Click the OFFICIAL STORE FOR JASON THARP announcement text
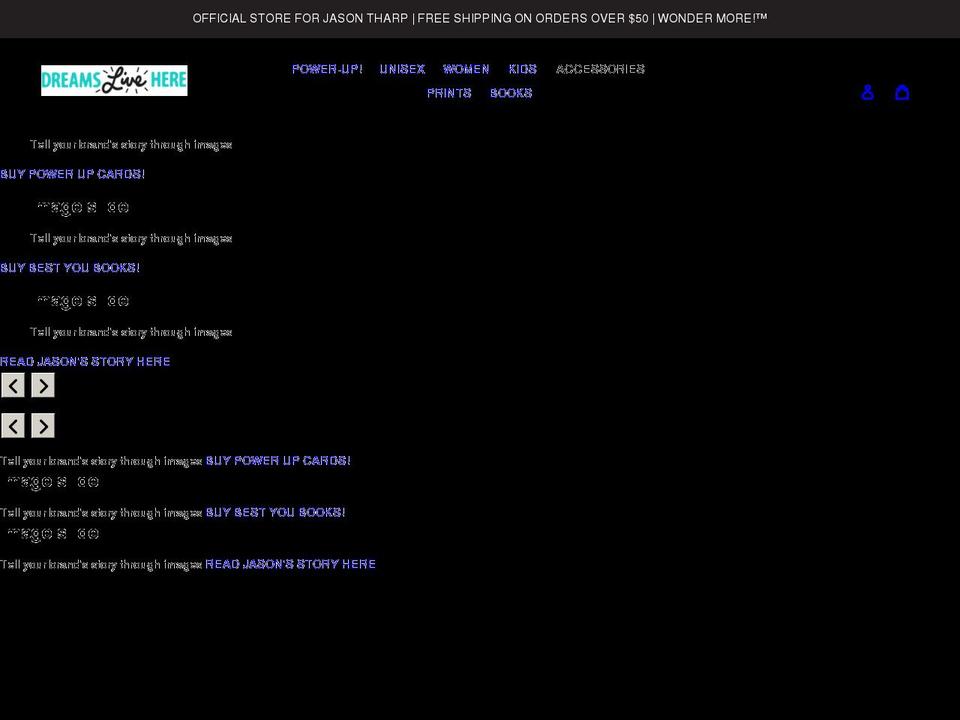 tap(480, 18)
